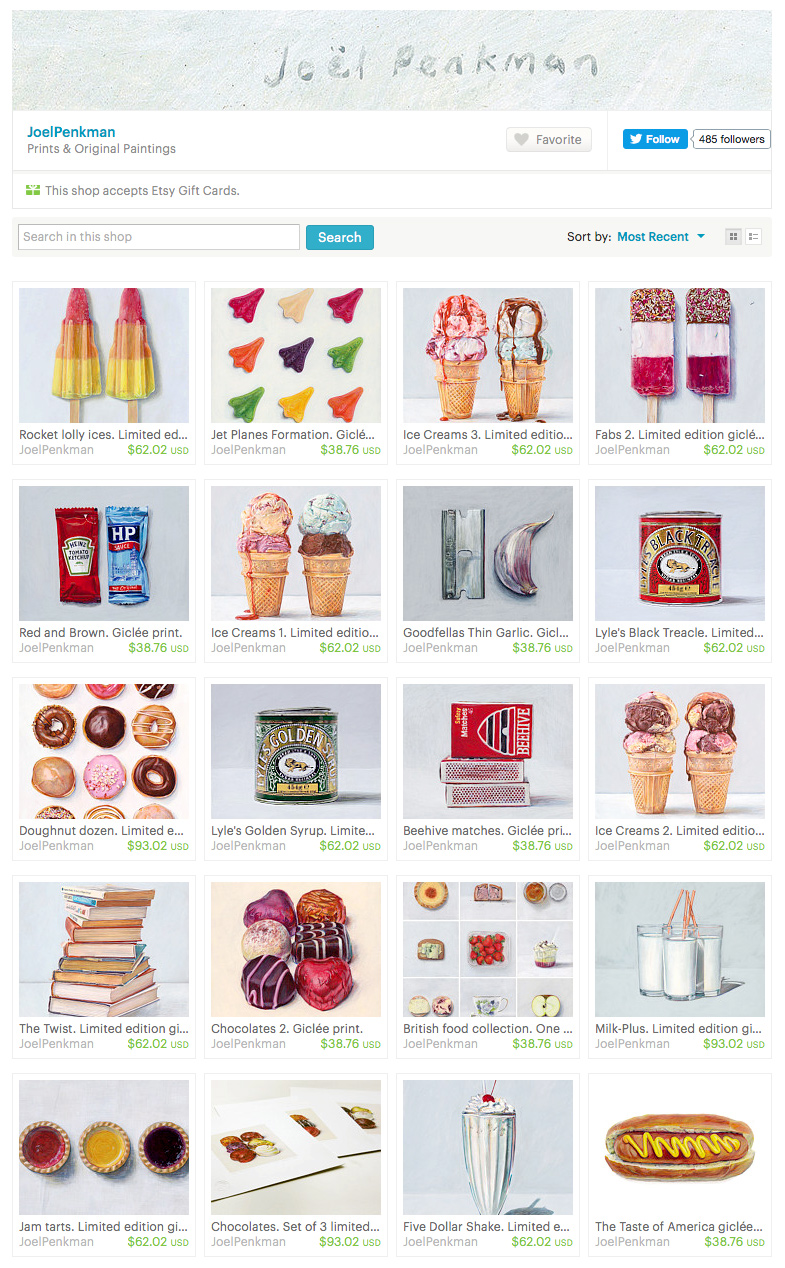Viewport: 785px width, 1268px height.
Task: View the Doughnut dozen thumbnail
Action: (x=104, y=752)
